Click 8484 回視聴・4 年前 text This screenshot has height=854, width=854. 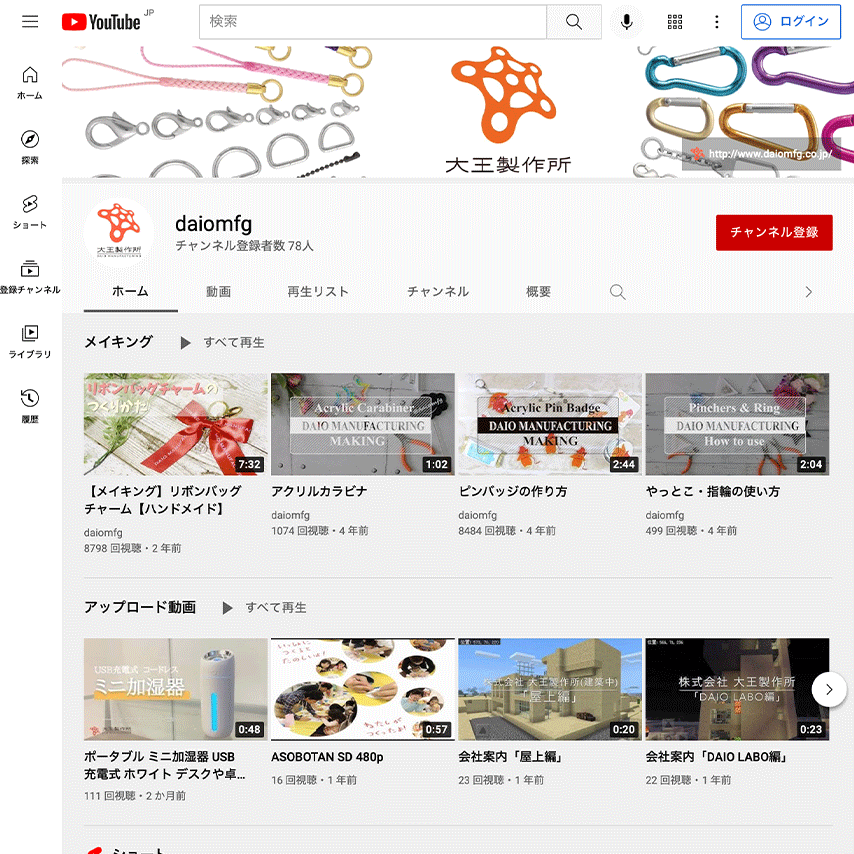tap(507, 531)
